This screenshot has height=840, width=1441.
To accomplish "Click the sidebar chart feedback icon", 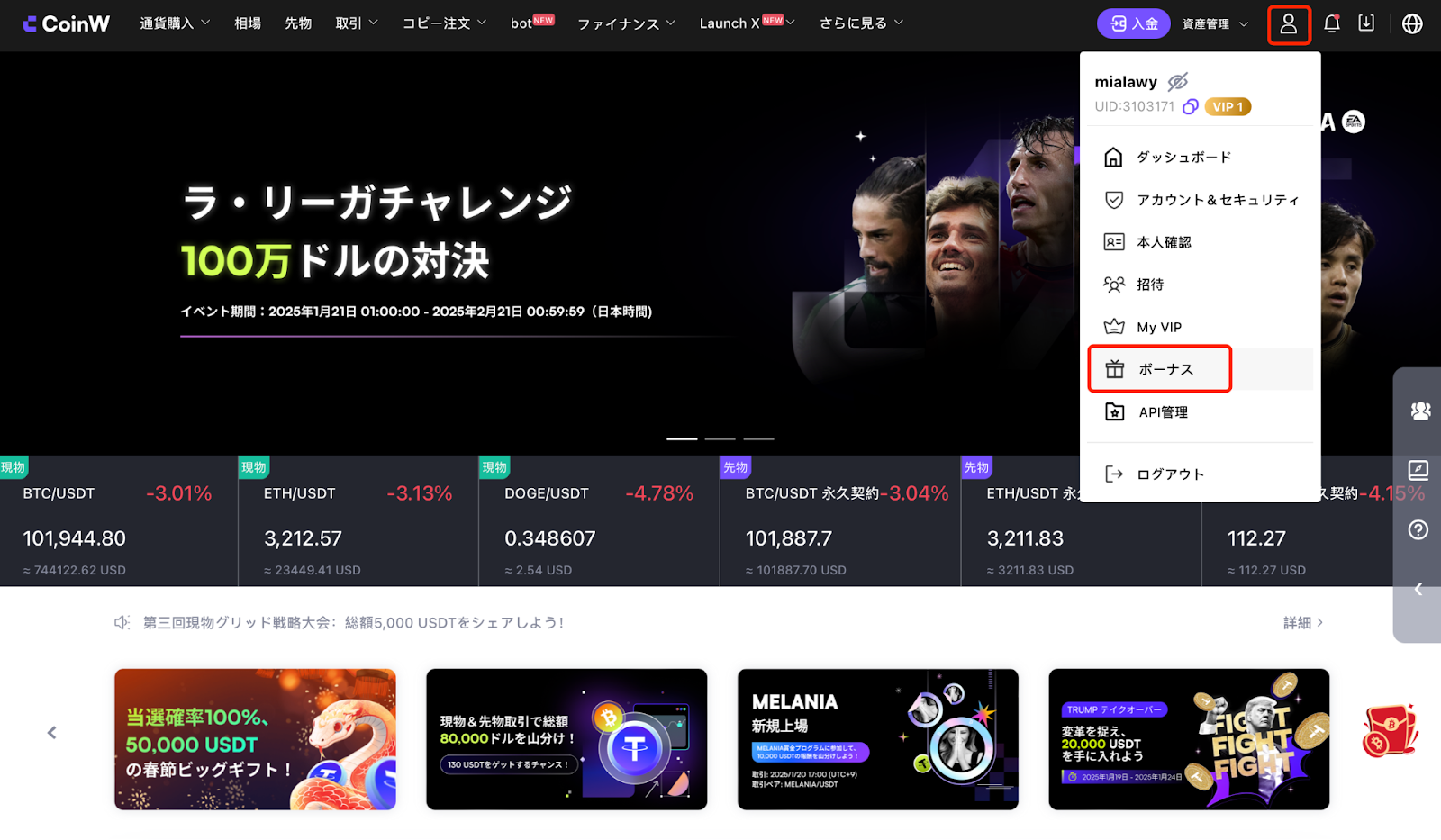I will (1418, 470).
